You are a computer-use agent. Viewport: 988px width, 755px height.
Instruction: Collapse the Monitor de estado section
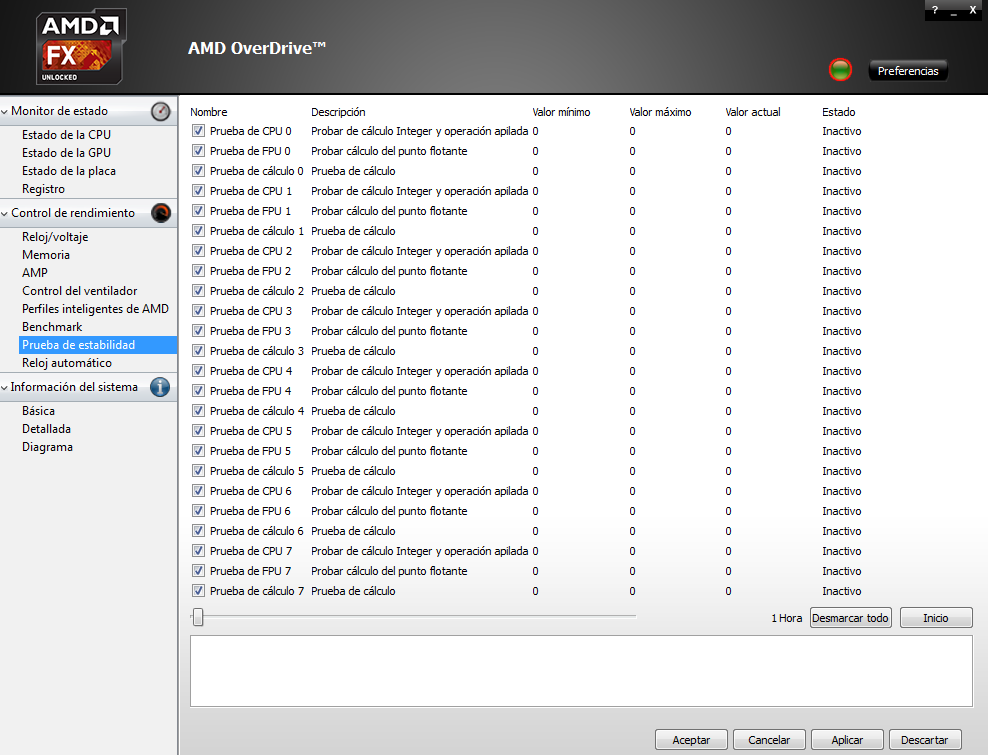tap(5, 112)
